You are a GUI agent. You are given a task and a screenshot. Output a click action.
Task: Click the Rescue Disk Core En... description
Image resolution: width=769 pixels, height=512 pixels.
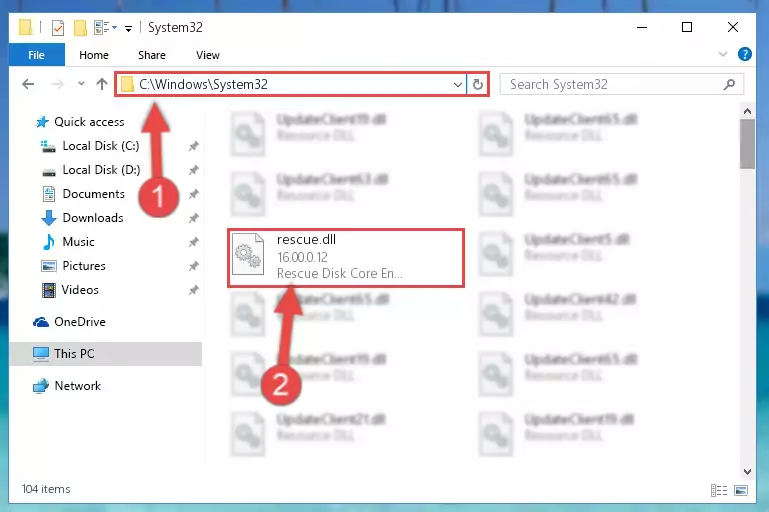tap(339, 273)
